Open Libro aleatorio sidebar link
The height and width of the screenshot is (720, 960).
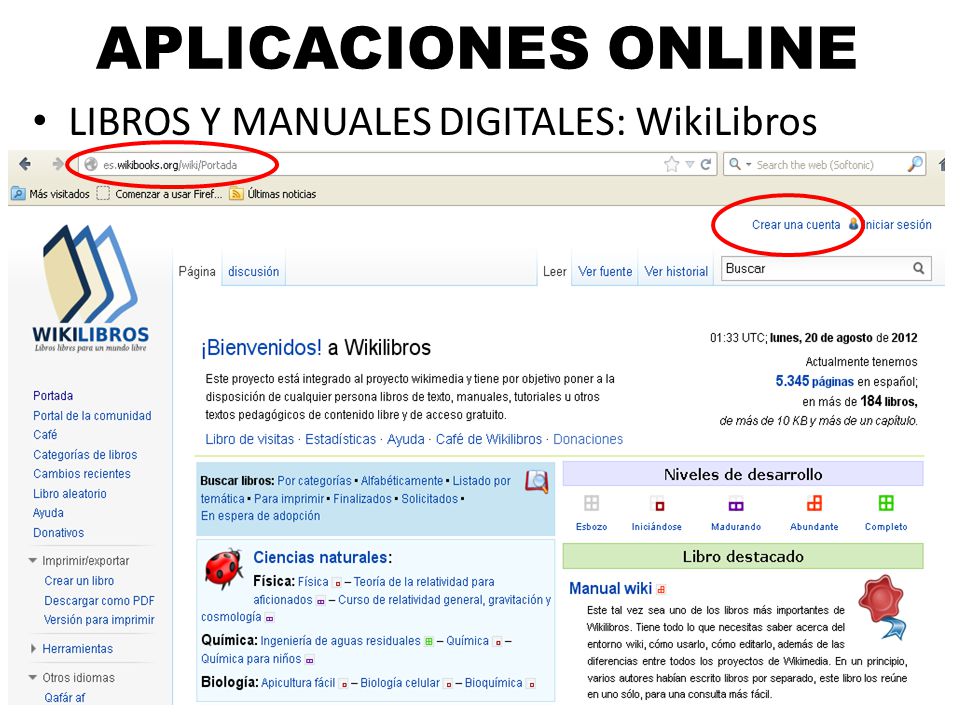pyautogui.click(x=70, y=493)
